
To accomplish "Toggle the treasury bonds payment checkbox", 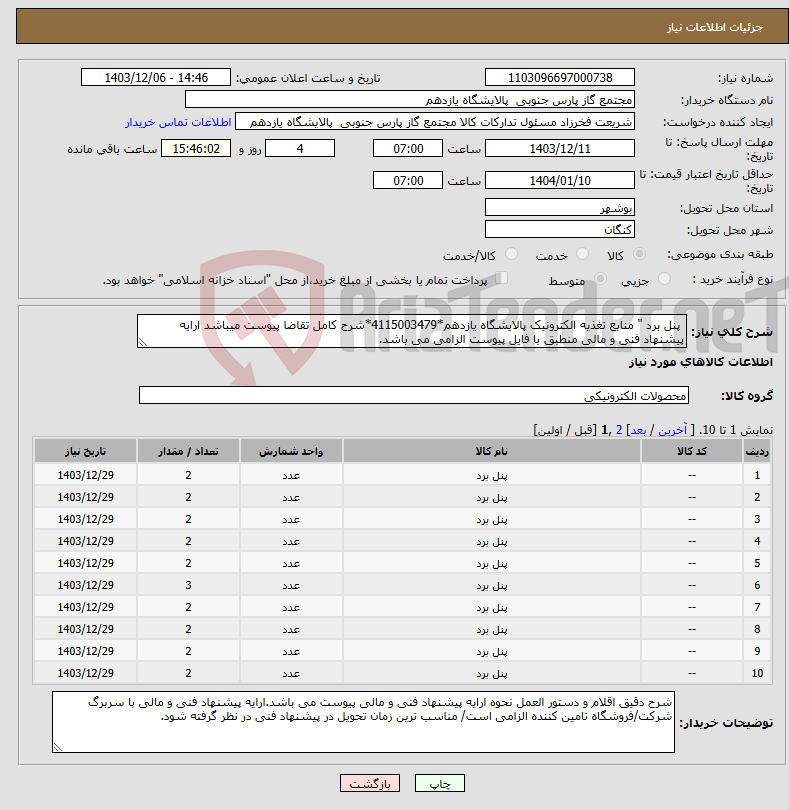I will (x=503, y=279).
